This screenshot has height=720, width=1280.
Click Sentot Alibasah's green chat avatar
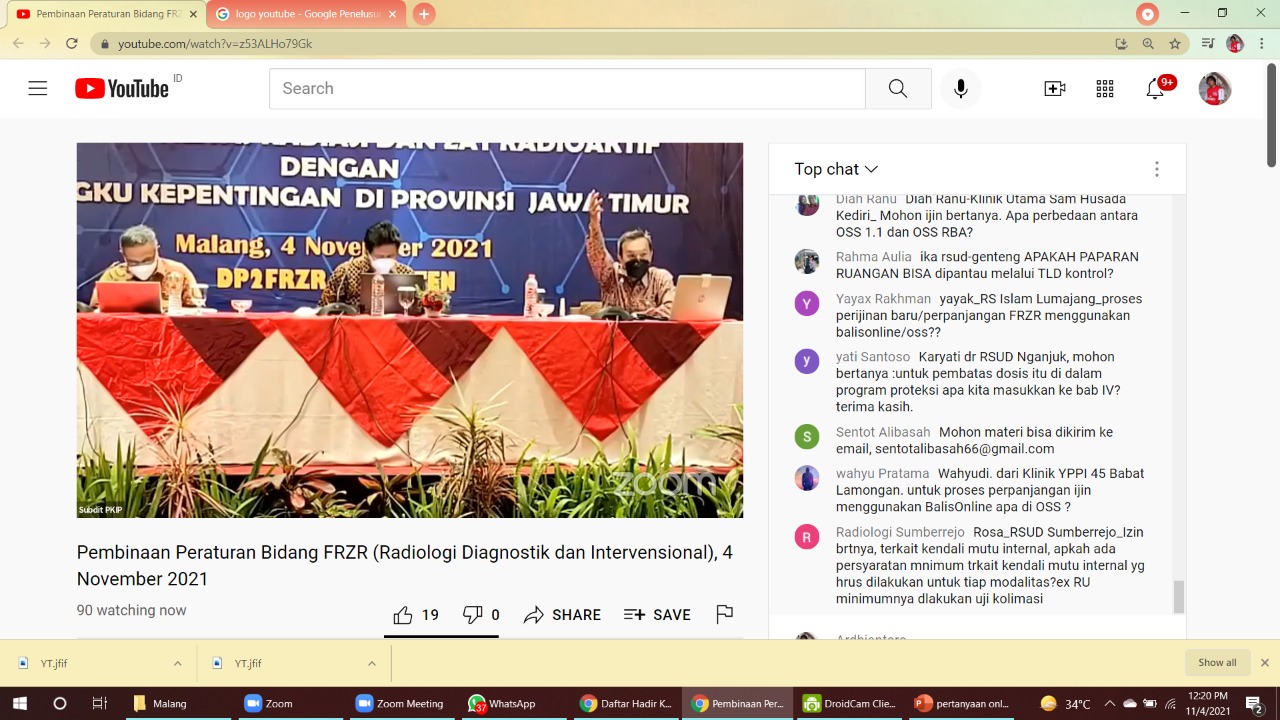(x=807, y=436)
